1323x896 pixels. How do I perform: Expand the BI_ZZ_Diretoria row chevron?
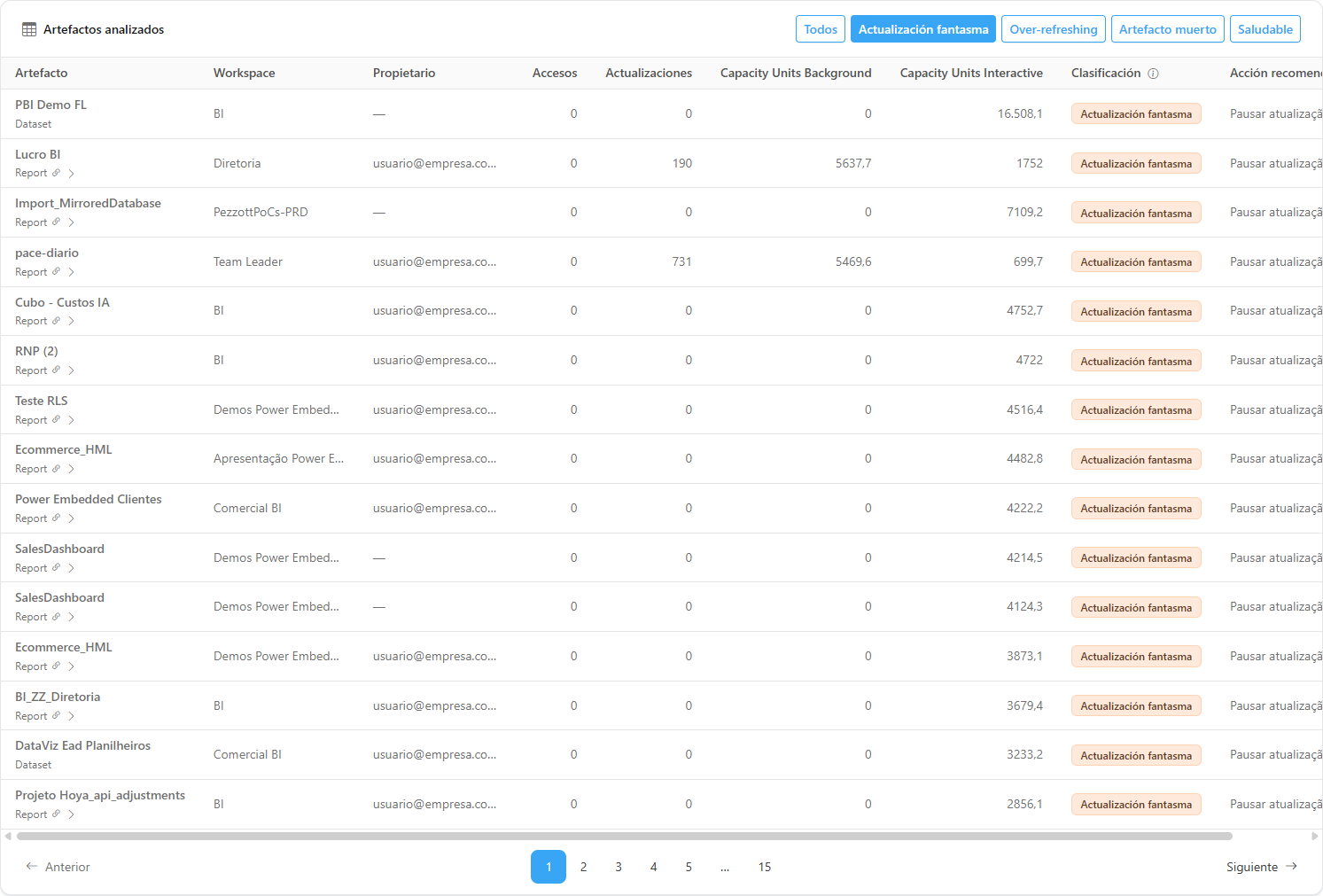72,717
